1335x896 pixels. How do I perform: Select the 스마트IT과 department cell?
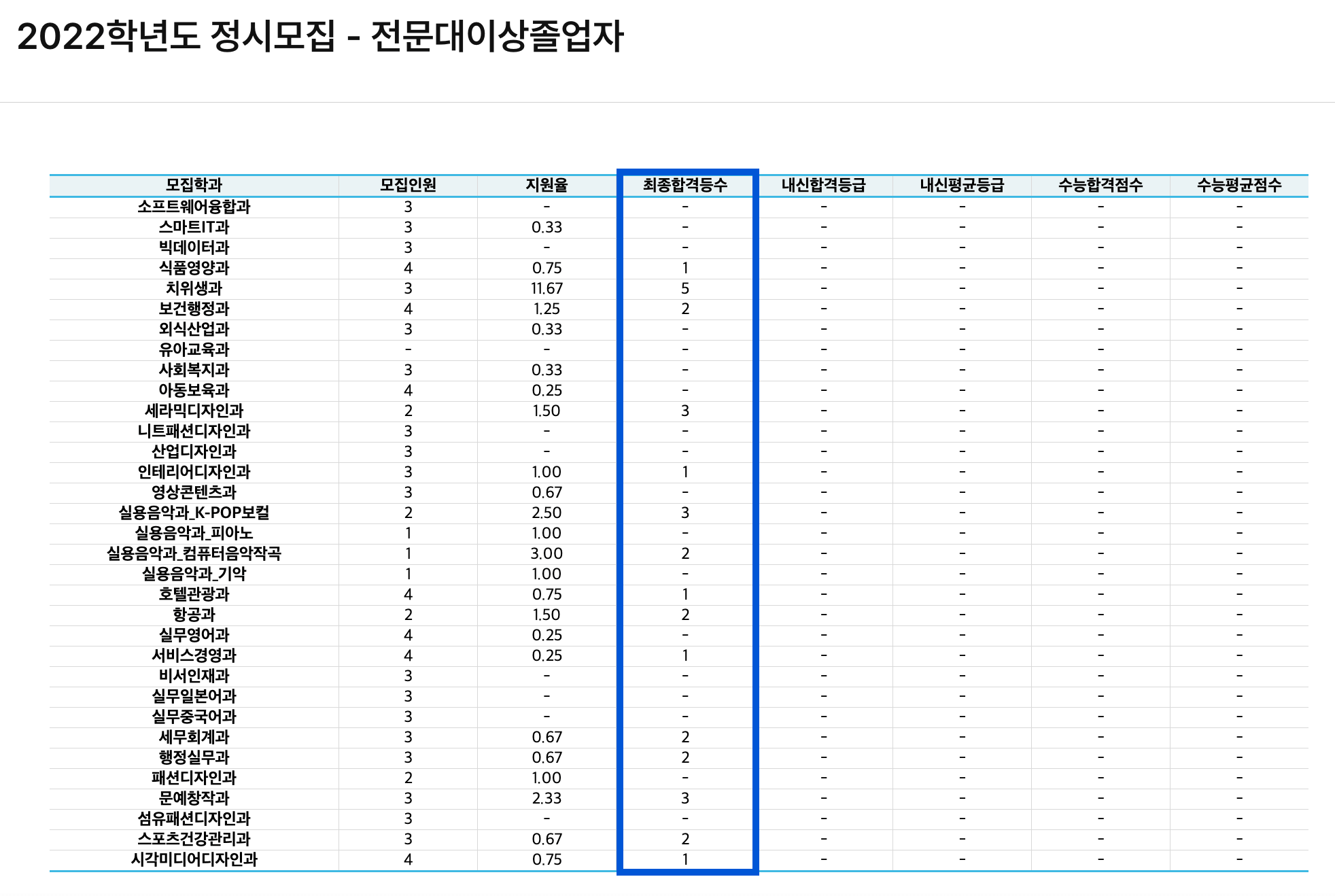pos(194,227)
